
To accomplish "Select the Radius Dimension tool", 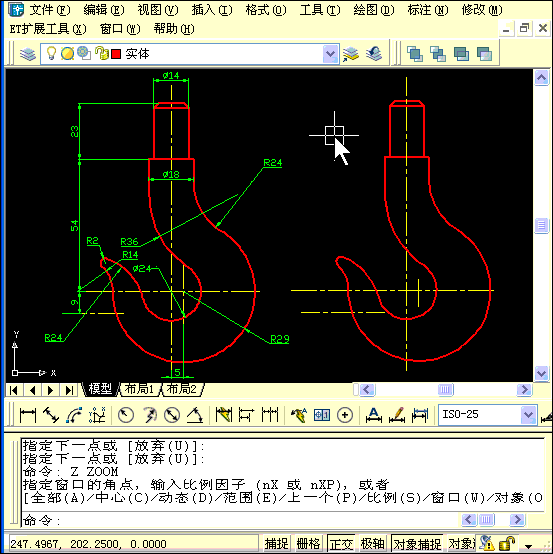I will pyautogui.click(x=126, y=415).
